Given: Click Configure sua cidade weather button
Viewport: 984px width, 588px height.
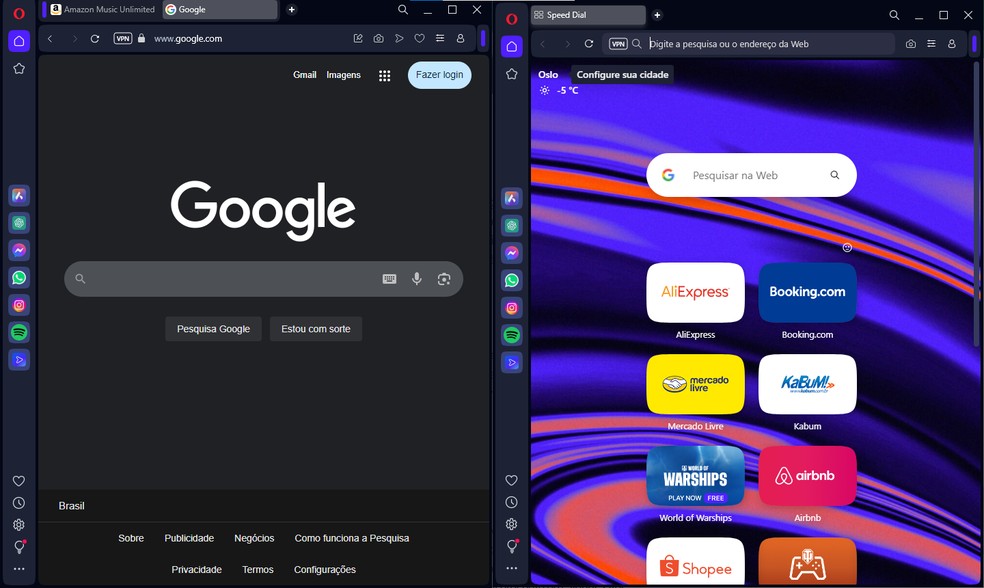Looking at the screenshot, I should pos(623,75).
